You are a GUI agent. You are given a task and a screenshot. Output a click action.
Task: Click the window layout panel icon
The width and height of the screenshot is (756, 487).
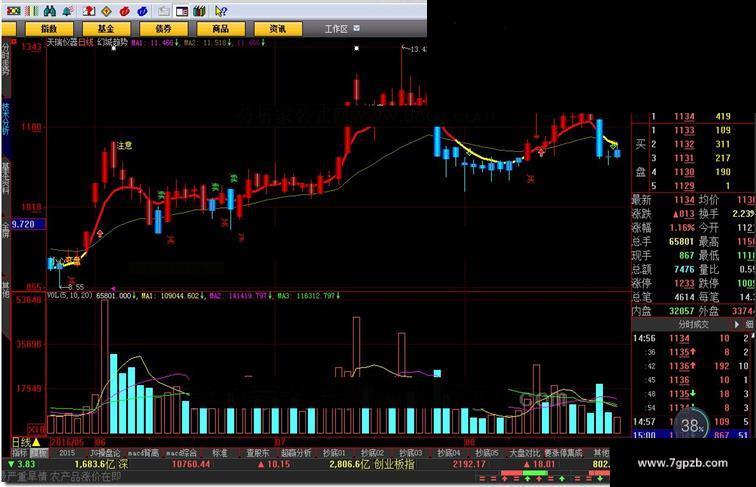(182, 11)
